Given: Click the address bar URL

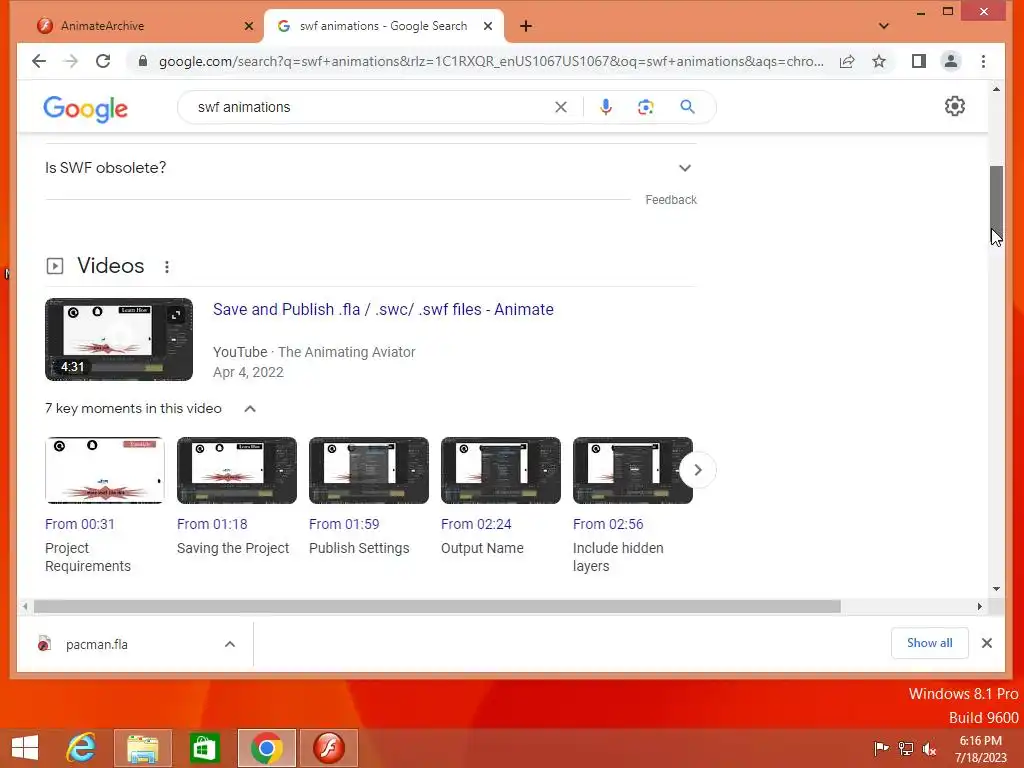Looking at the screenshot, I should [491, 61].
